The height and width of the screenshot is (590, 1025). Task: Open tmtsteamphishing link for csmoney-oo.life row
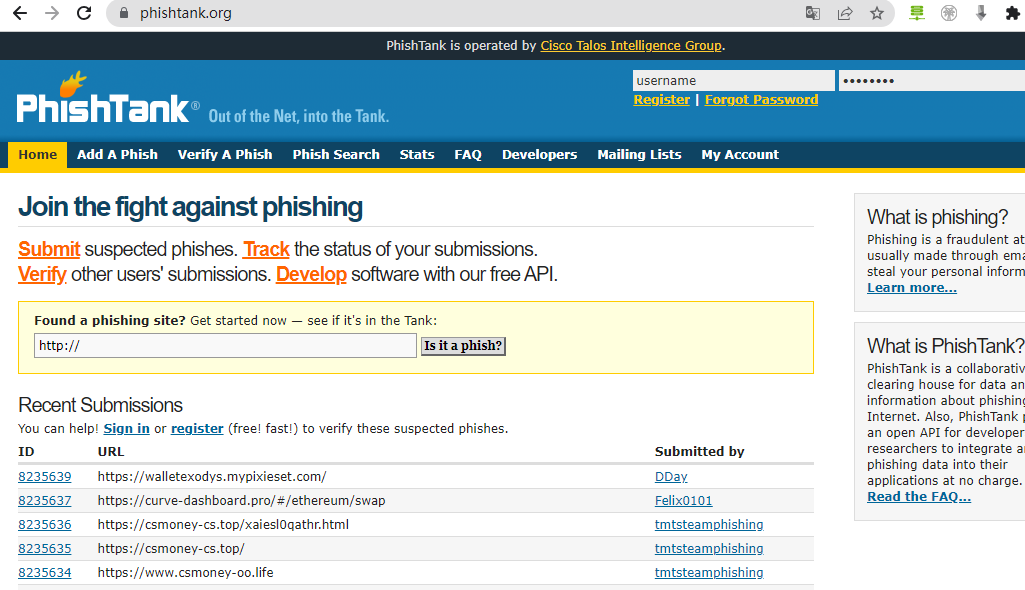pos(709,573)
